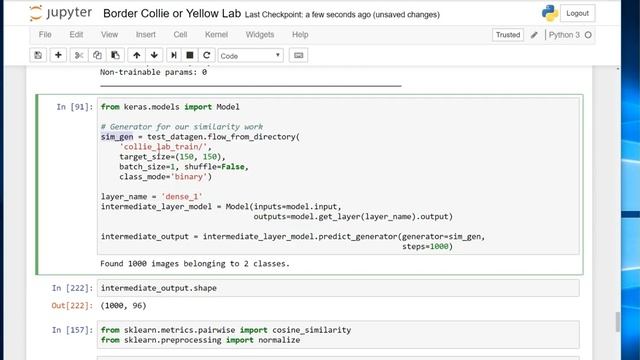Click the 'Non-trainable params: 0' output line
This screenshot has width=640, height=360.
pos(153,72)
